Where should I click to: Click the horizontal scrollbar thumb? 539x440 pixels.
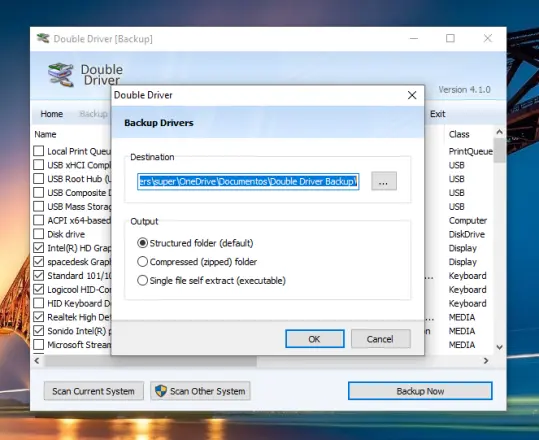[150, 361]
